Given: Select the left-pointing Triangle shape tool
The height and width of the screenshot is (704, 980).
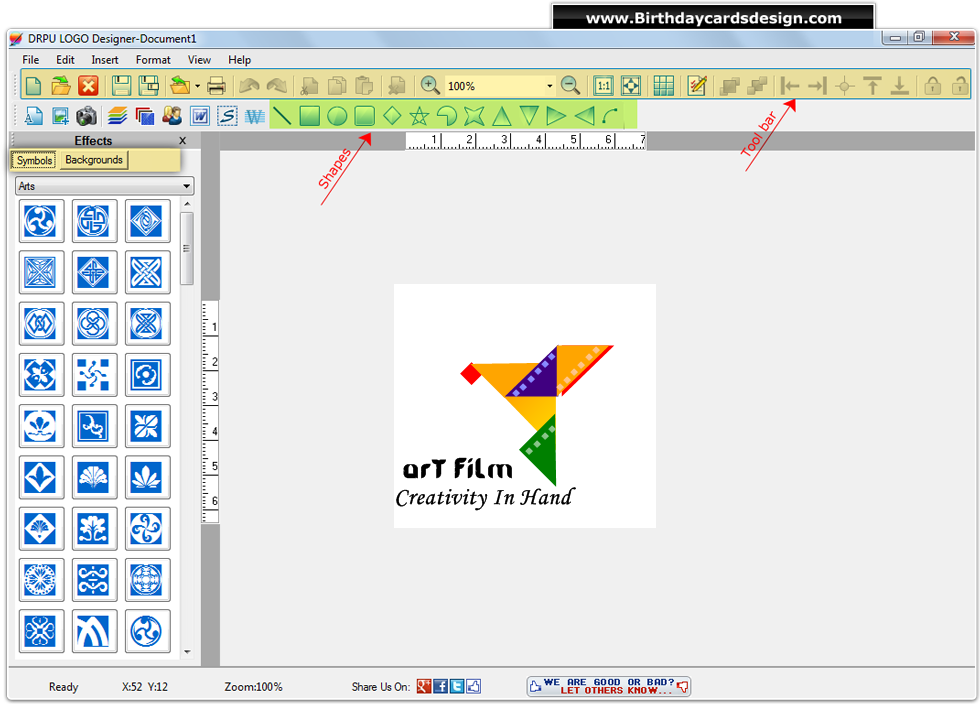Looking at the screenshot, I should coord(584,116).
